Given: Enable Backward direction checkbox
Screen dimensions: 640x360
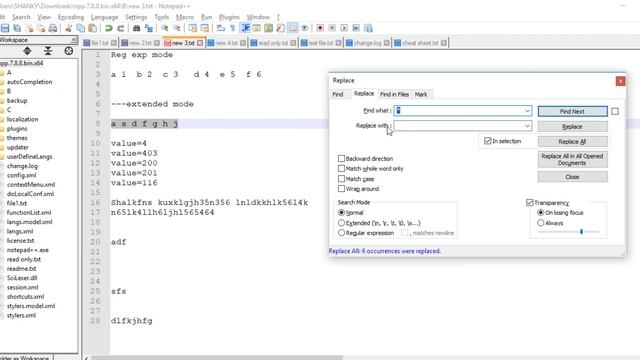Looking at the screenshot, I should click(x=341, y=158).
